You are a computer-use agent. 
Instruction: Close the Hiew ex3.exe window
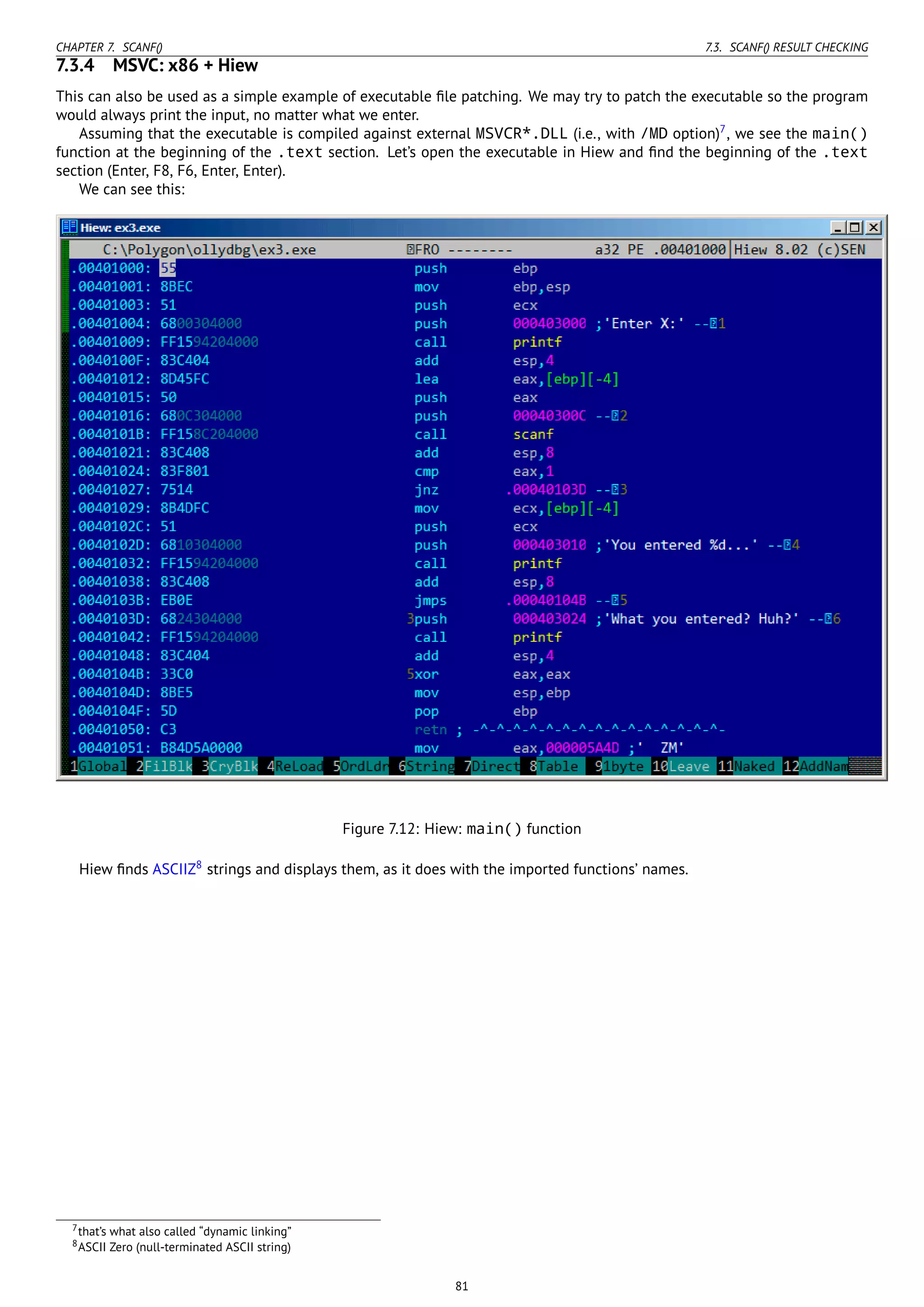[873, 228]
